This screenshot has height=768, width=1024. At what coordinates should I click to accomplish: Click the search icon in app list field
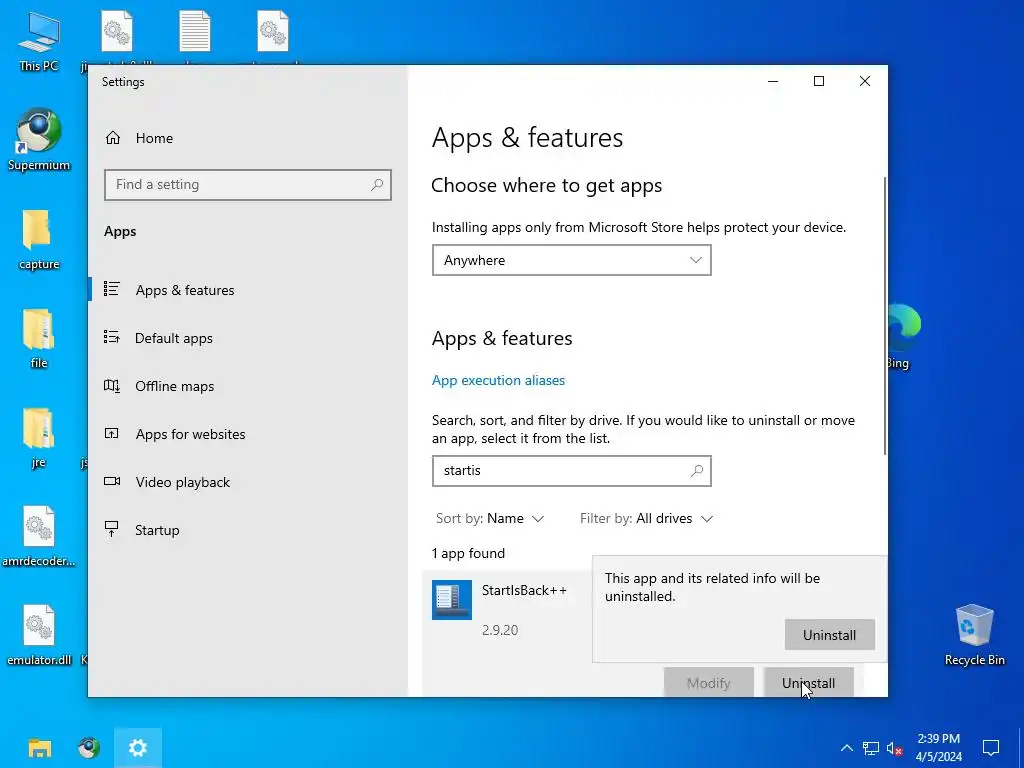point(697,471)
